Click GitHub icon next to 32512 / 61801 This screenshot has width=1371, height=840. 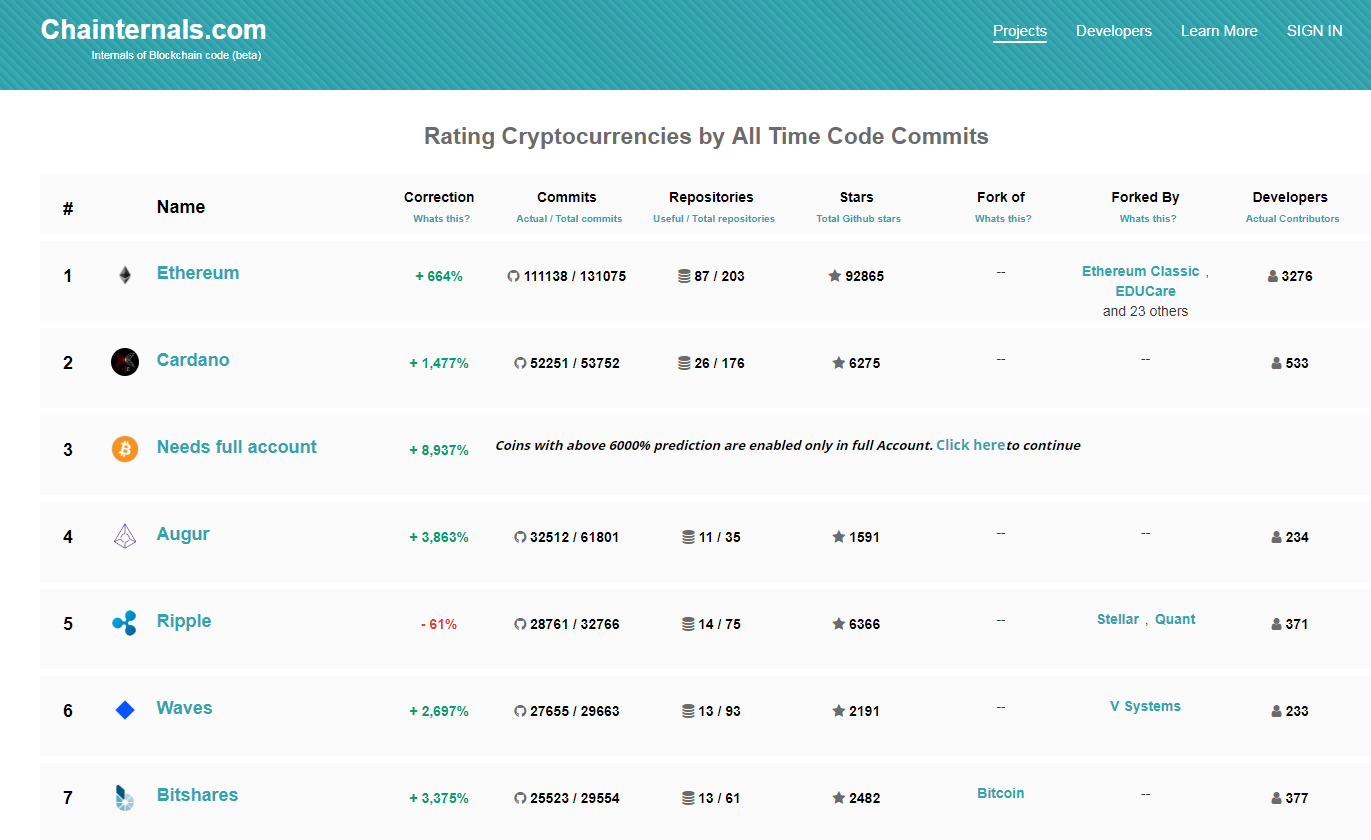pyautogui.click(x=520, y=537)
